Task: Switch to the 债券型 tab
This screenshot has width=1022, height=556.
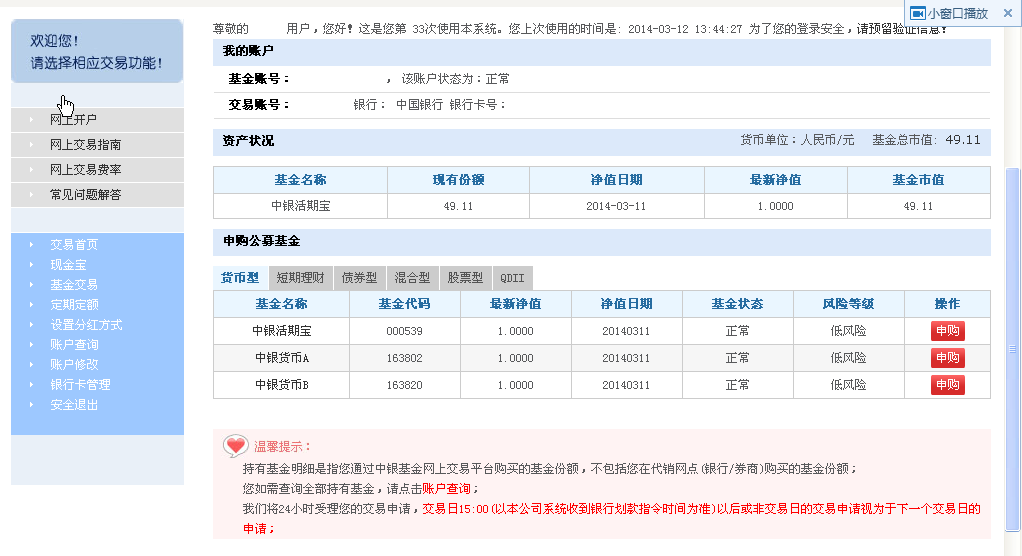Action: (x=359, y=278)
